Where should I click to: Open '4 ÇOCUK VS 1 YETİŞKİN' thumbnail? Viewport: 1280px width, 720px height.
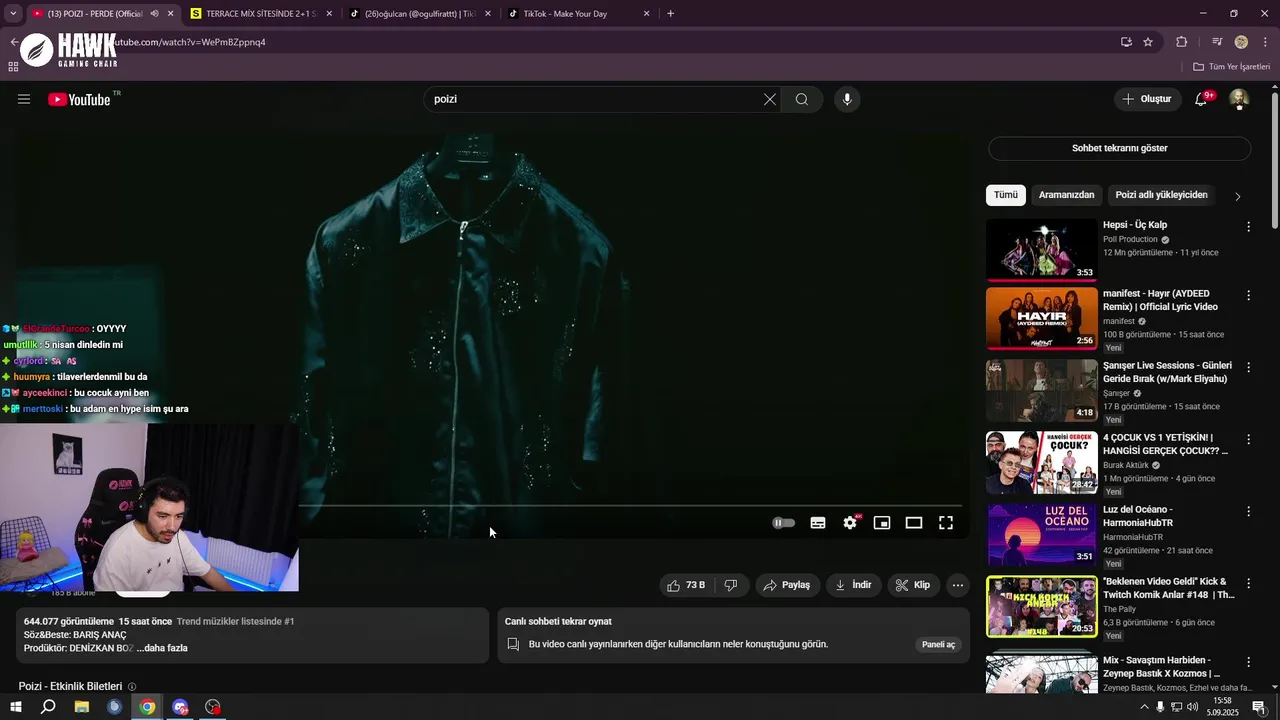[x=1041, y=462]
